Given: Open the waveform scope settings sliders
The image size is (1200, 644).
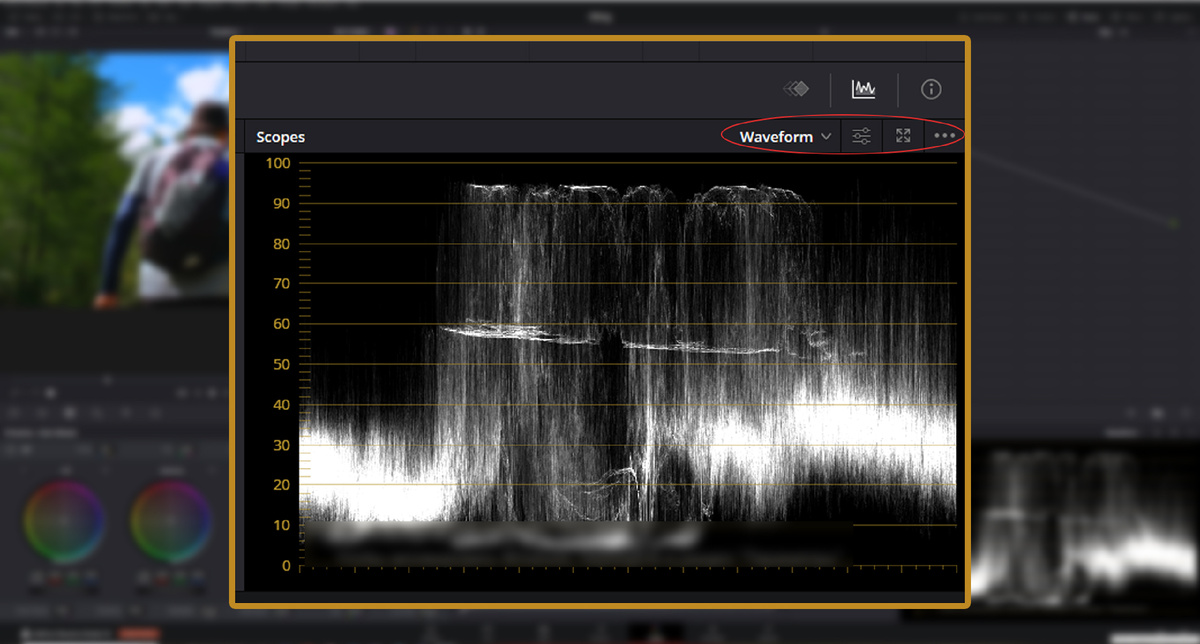Looking at the screenshot, I should pos(861,136).
